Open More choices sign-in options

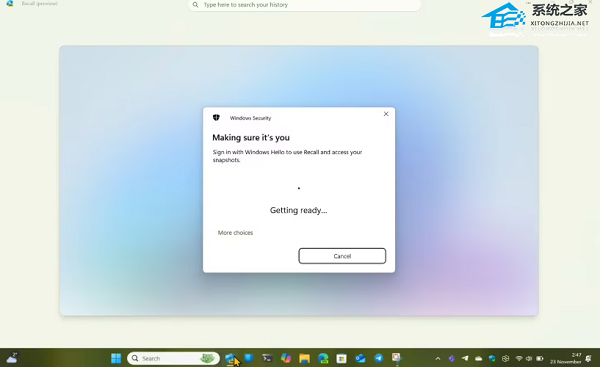coord(235,233)
